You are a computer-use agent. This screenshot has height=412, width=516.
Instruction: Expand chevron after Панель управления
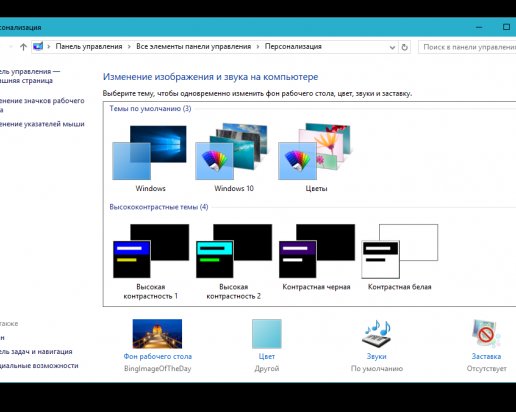pyautogui.click(x=129, y=47)
